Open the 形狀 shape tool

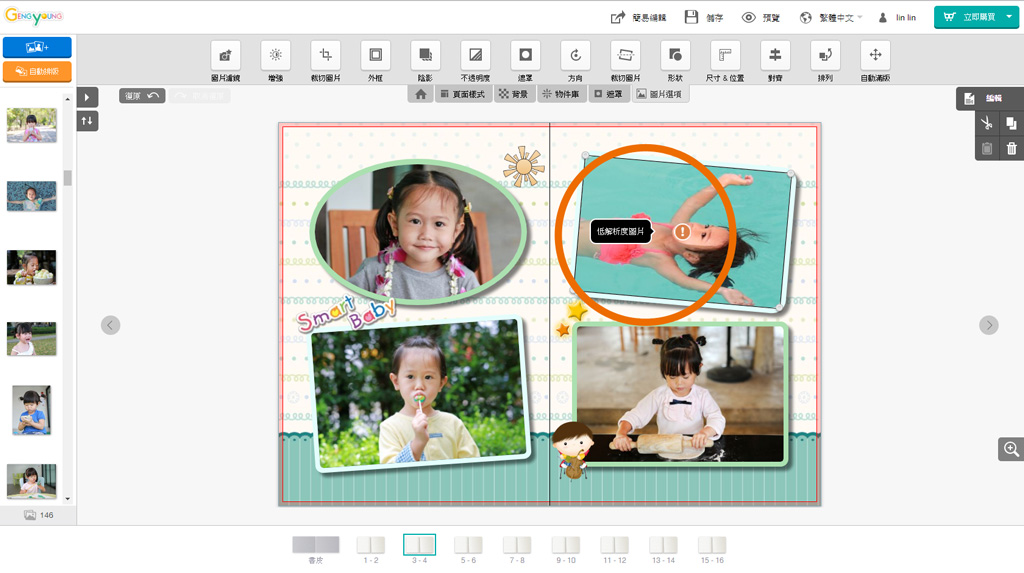tap(675, 61)
